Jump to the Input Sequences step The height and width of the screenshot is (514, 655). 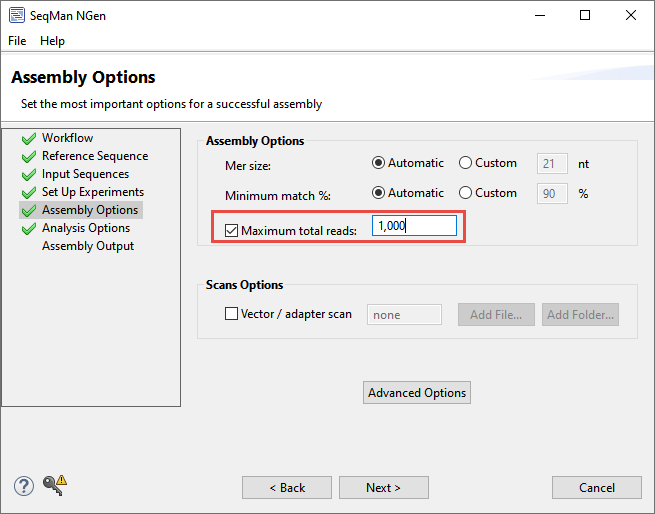pyautogui.click(x=85, y=174)
